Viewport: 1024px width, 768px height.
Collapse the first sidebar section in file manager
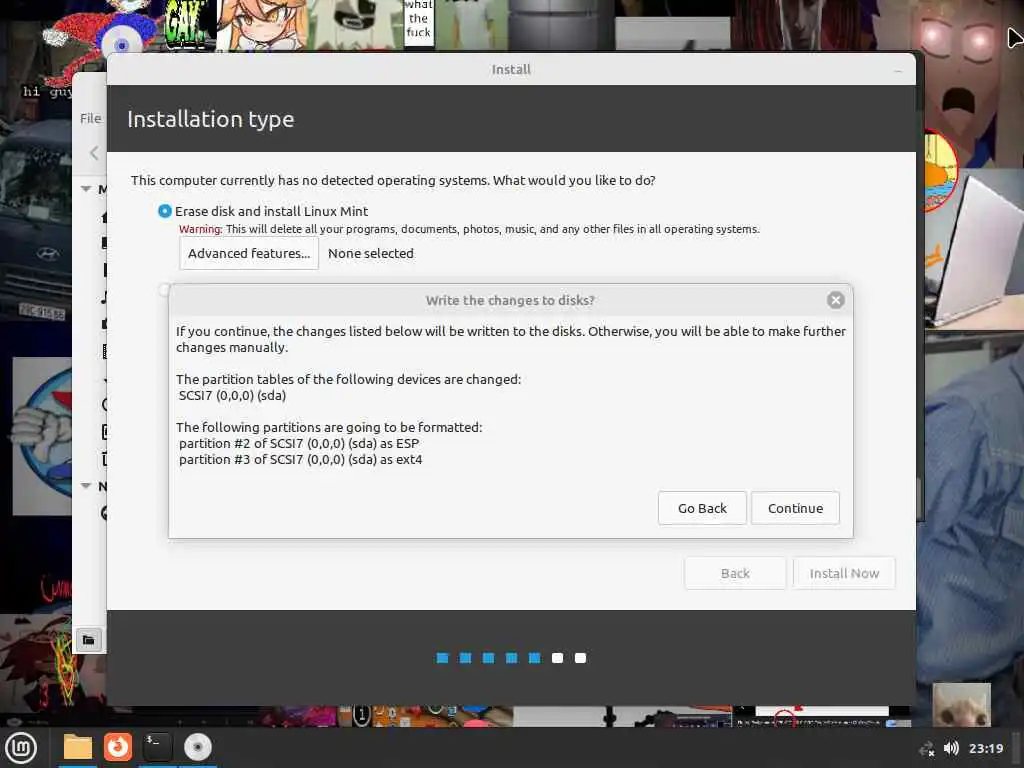(x=86, y=189)
